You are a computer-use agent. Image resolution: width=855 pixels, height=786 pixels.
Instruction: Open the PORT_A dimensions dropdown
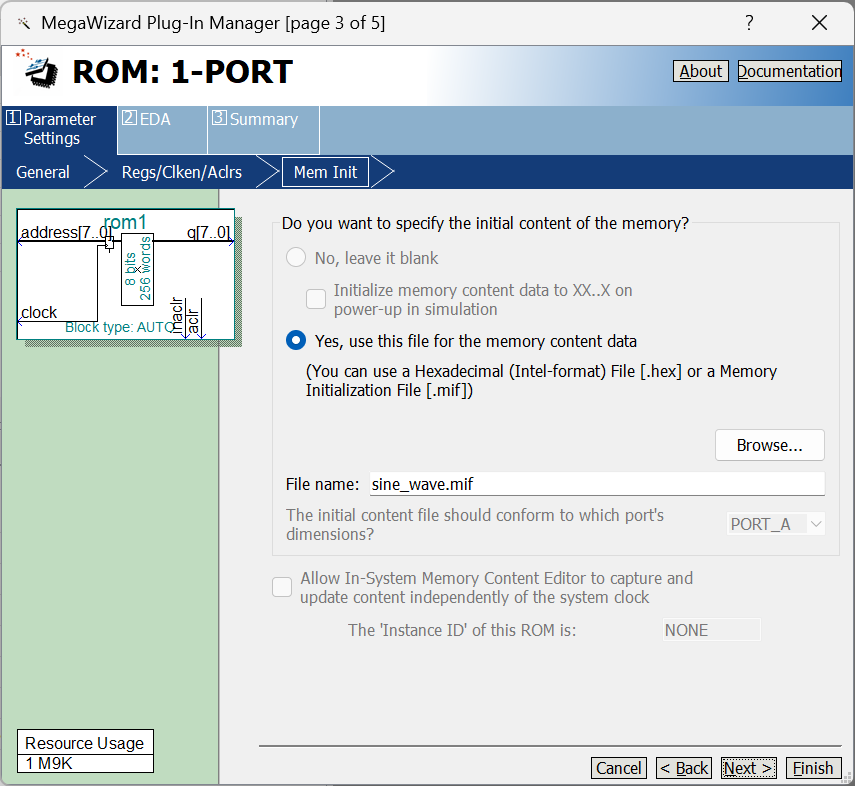click(775, 524)
